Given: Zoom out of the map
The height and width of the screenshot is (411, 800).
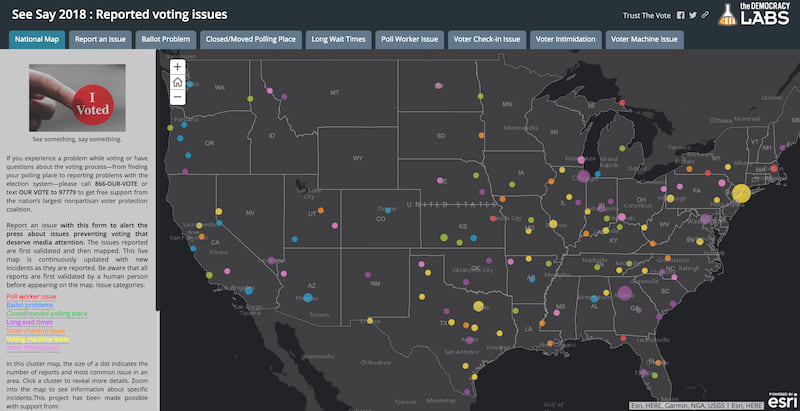Looking at the screenshot, I should pos(178,97).
